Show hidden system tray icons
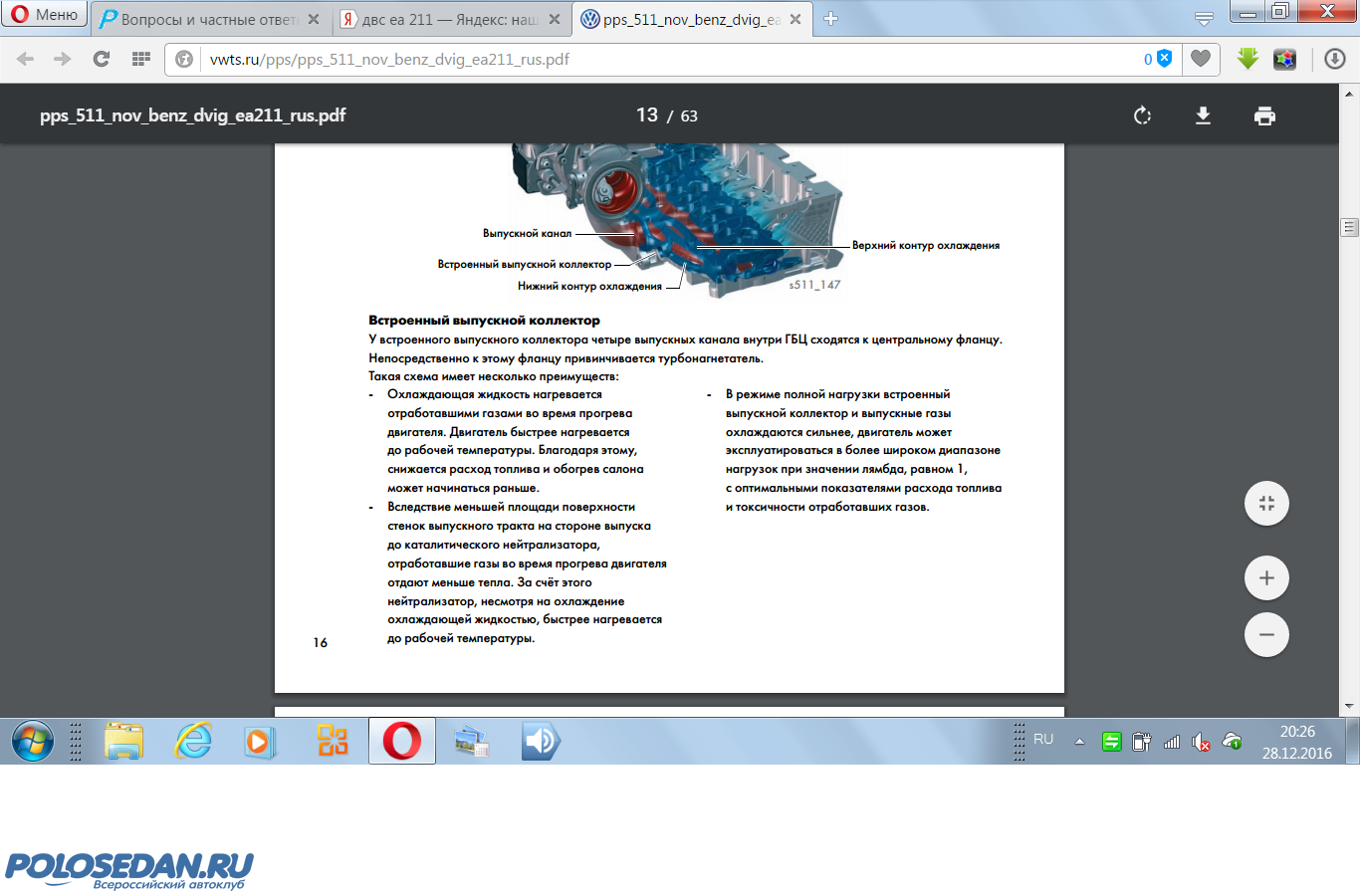 click(1079, 741)
